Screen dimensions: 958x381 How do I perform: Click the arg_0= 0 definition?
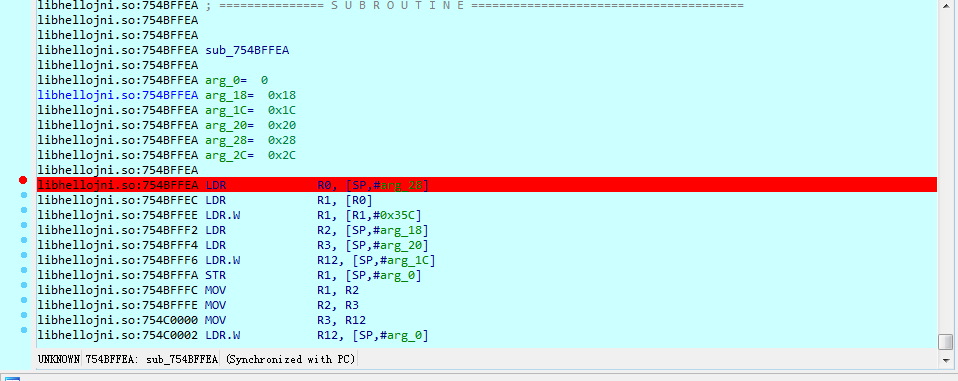tap(236, 81)
